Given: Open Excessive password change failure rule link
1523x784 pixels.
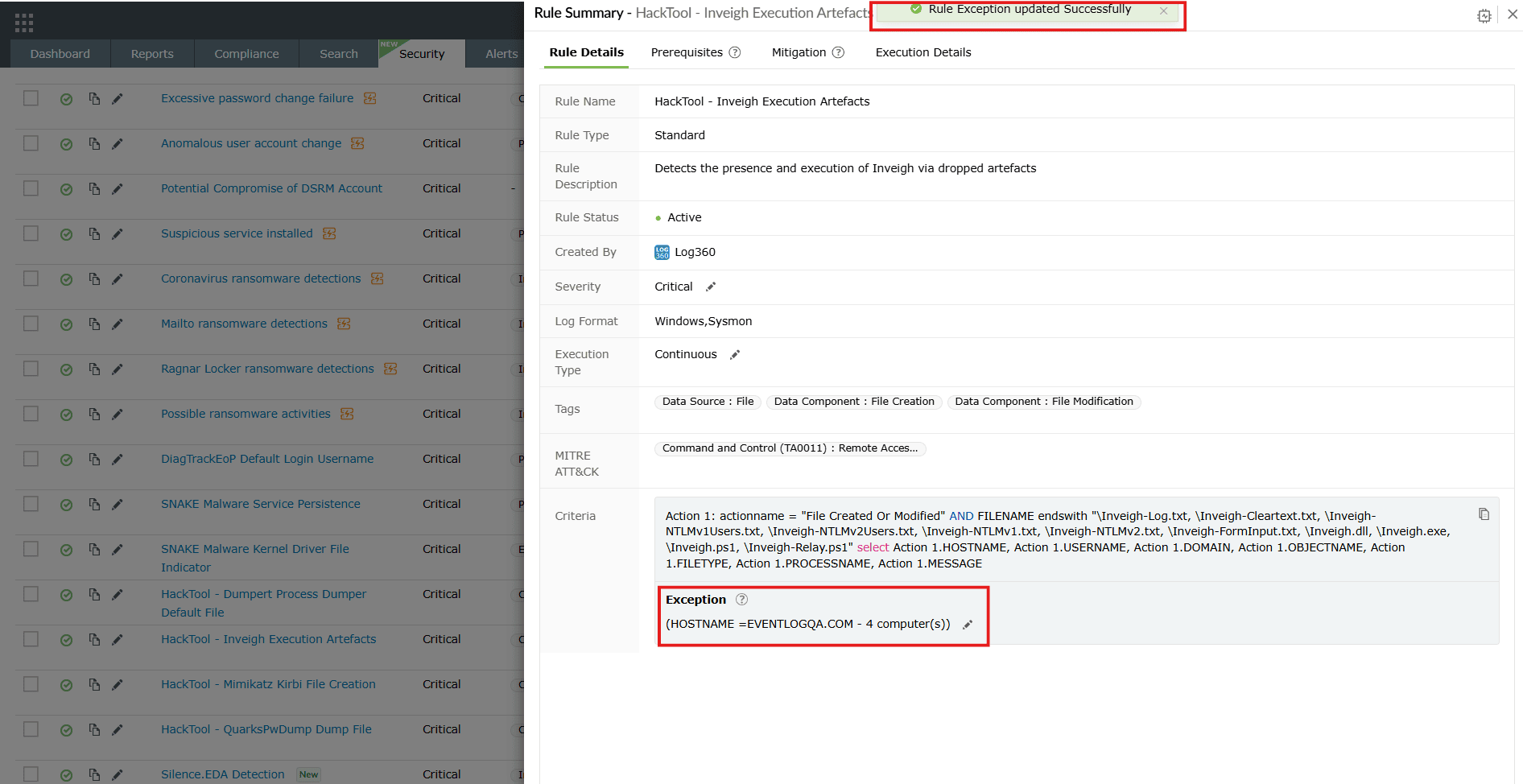Looking at the screenshot, I should (257, 98).
